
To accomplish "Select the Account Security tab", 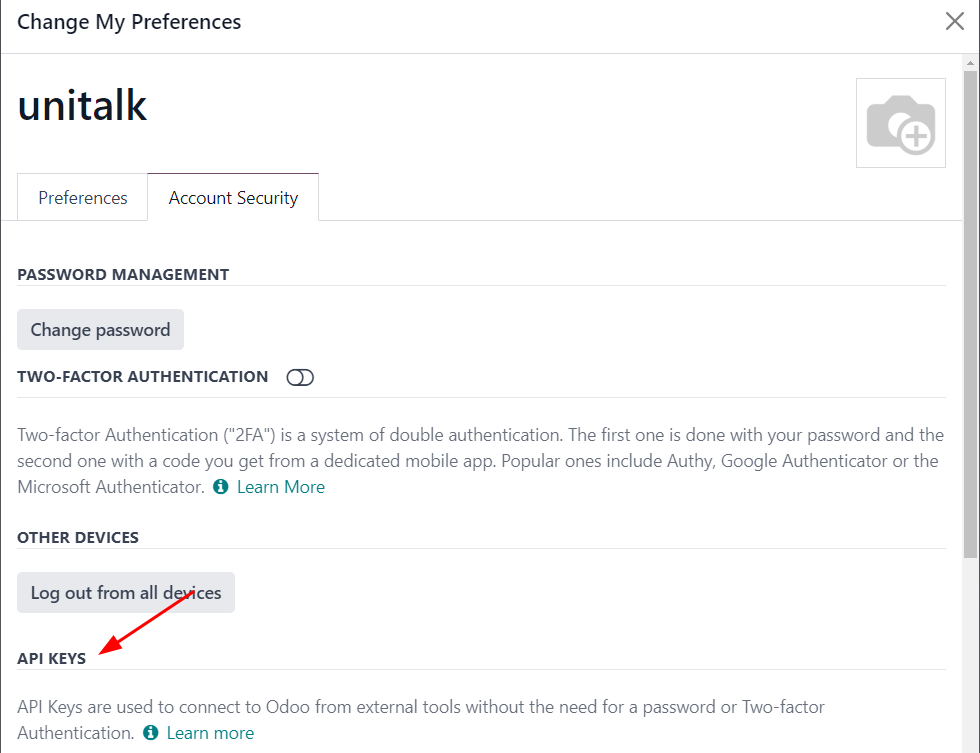I will click(233, 197).
